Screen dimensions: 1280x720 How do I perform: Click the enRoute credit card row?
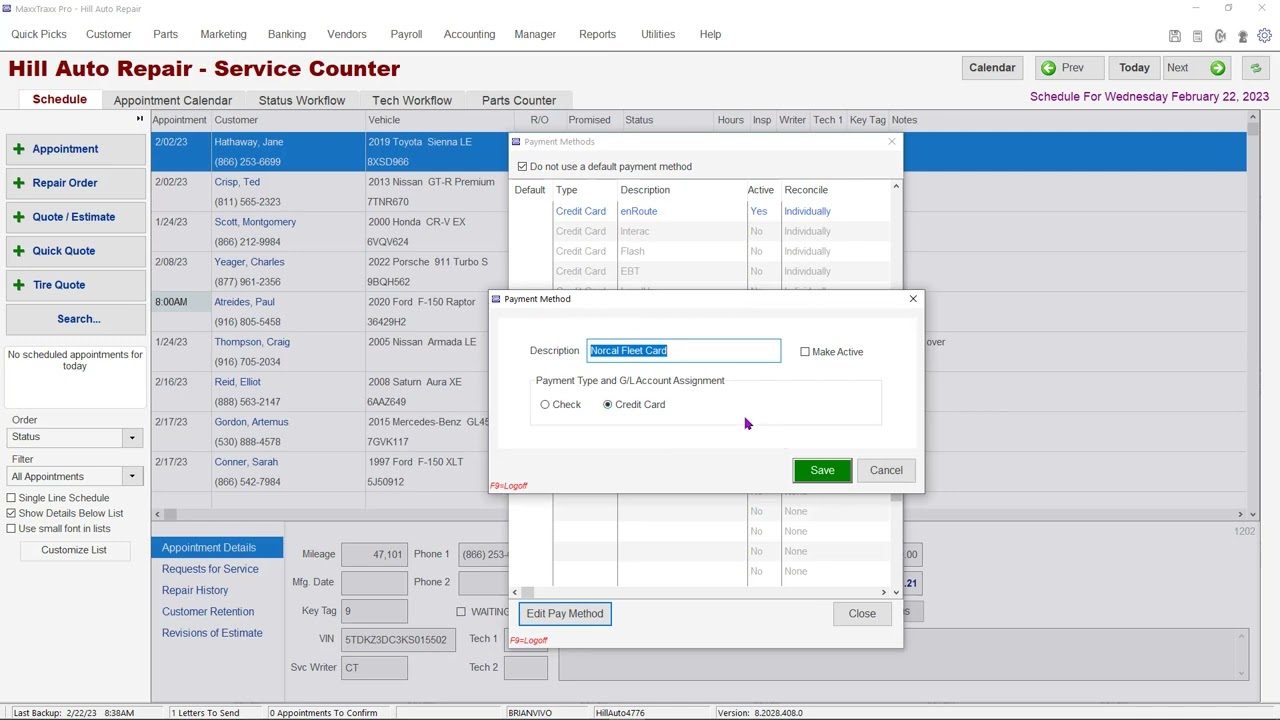(700, 211)
